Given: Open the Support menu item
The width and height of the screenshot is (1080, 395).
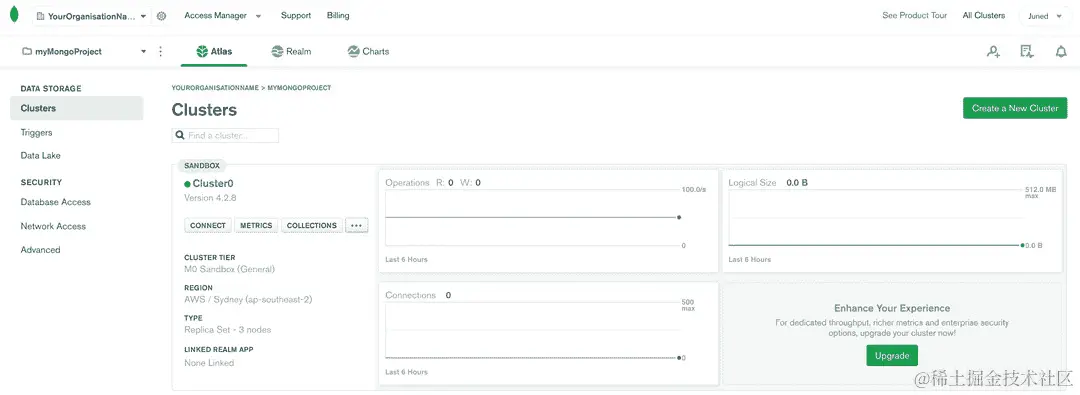Looking at the screenshot, I should (295, 15).
